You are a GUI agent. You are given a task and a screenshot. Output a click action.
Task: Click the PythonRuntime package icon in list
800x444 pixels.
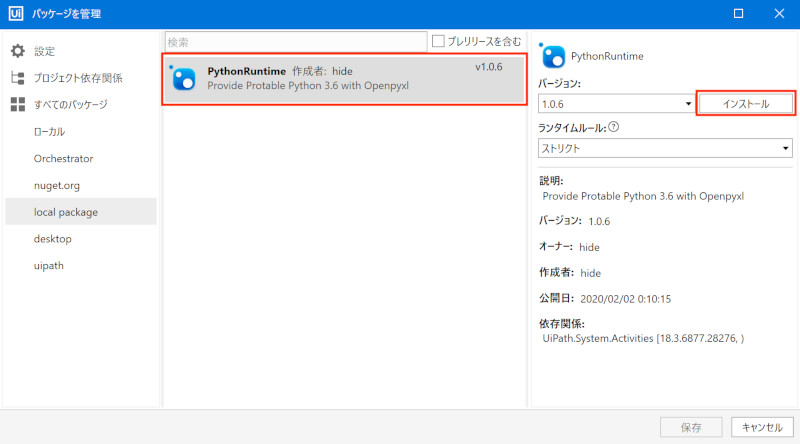[184, 79]
